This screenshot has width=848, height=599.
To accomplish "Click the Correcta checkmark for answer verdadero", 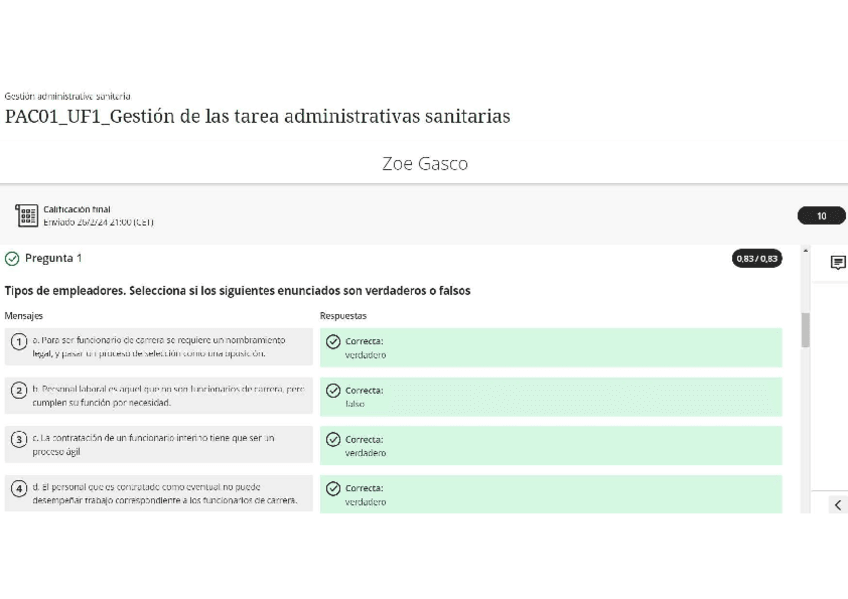I will pyautogui.click(x=331, y=341).
